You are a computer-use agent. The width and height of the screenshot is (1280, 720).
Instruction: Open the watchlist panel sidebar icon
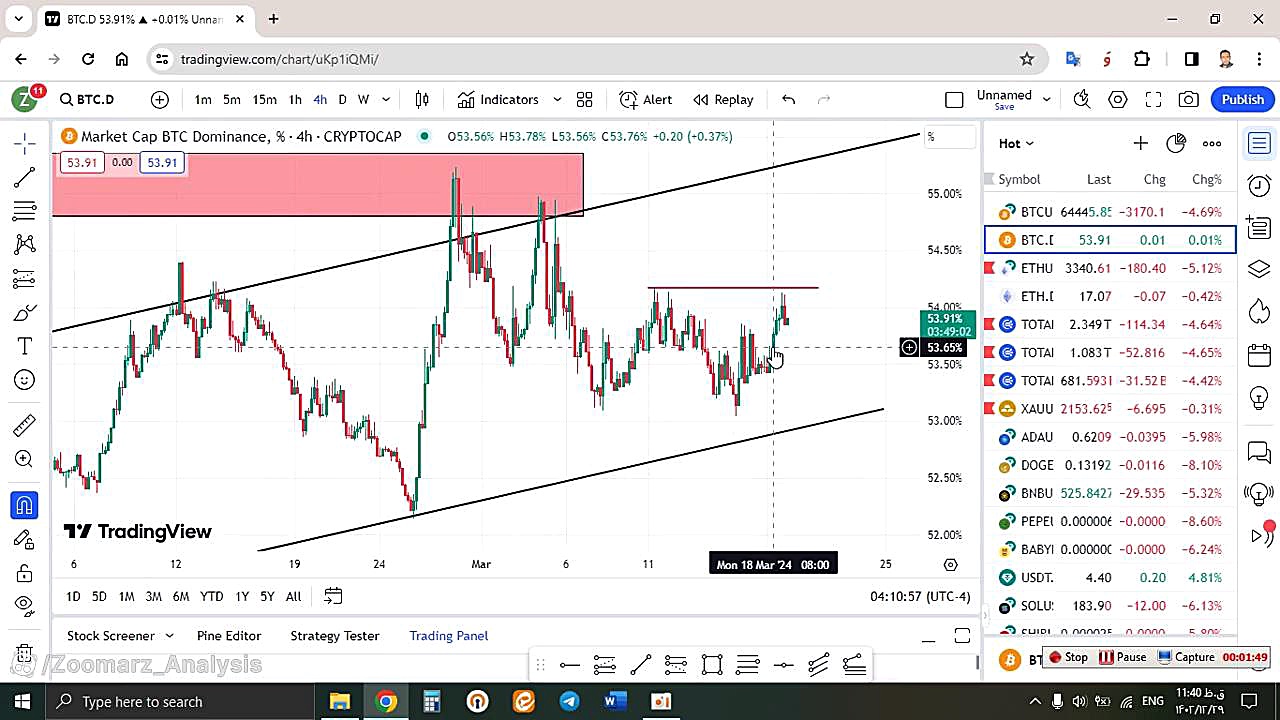pyautogui.click(x=1259, y=143)
